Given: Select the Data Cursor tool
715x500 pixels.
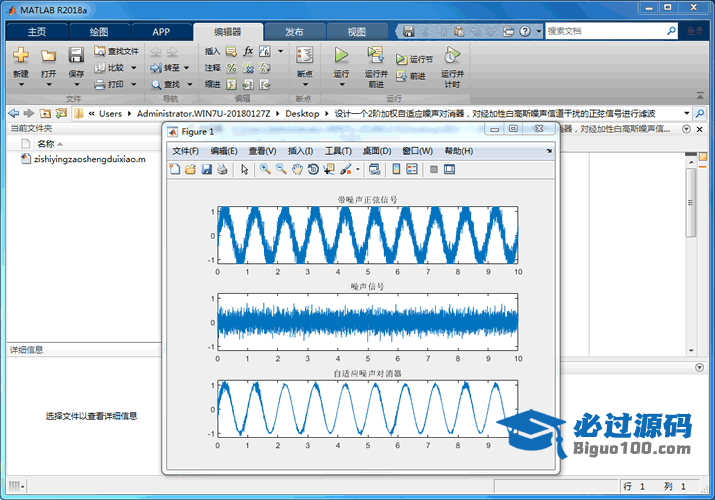Looking at the screenshot, I should [x=328, y=170].
